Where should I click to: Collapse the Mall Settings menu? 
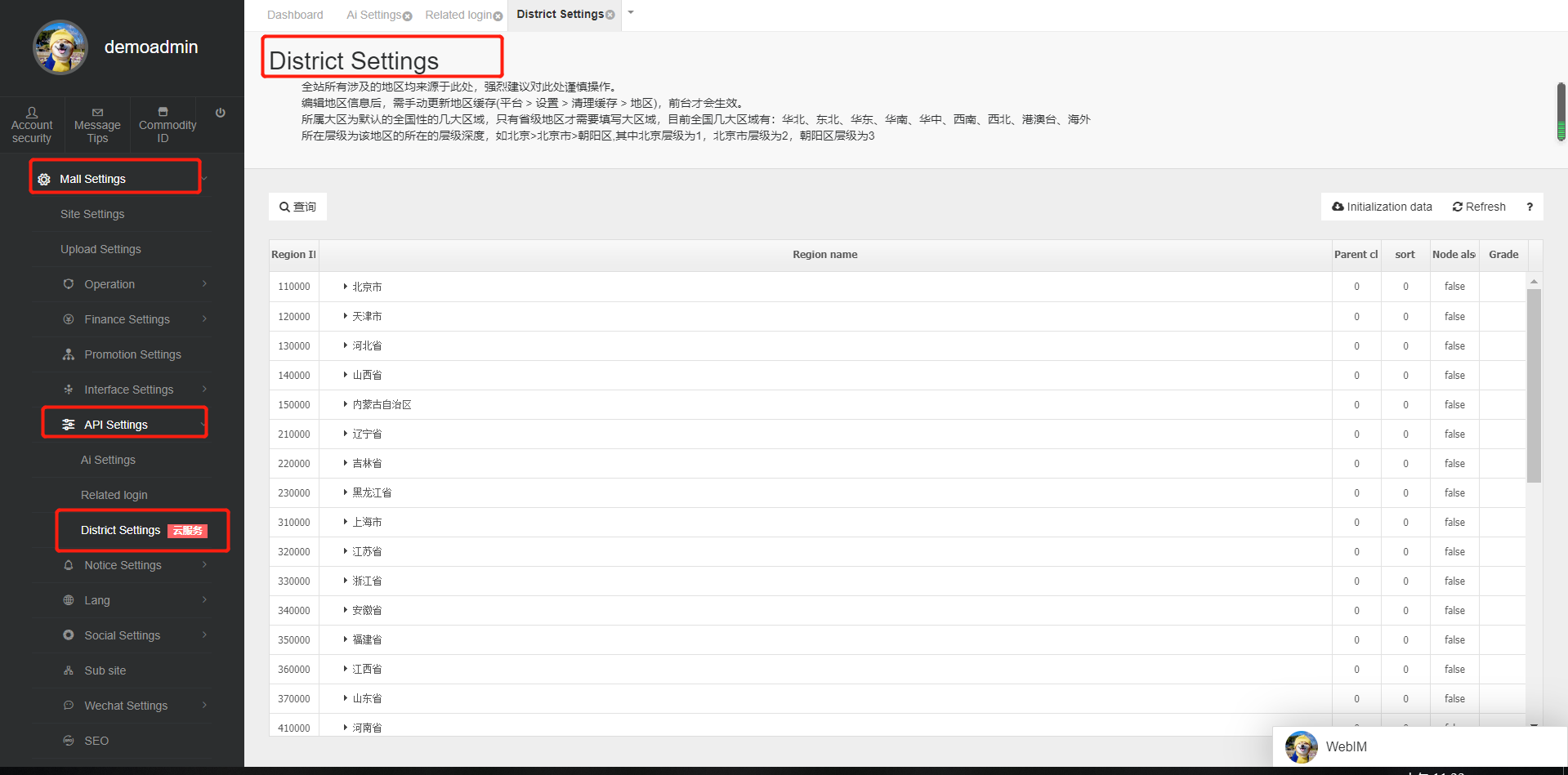coord(120,179)
